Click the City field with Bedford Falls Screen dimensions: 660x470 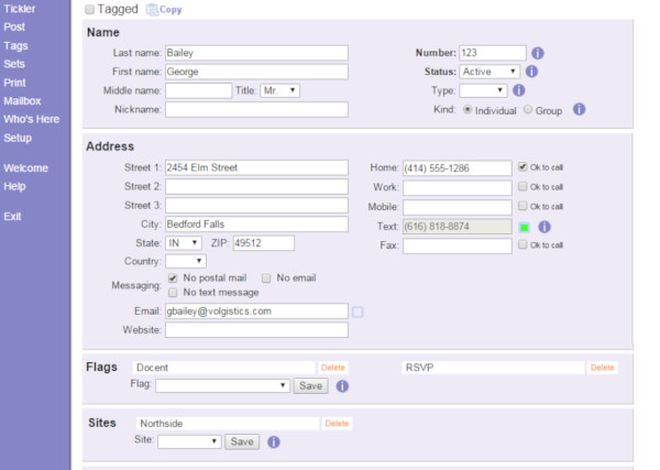pyautogui.click(x=257, y=224)
